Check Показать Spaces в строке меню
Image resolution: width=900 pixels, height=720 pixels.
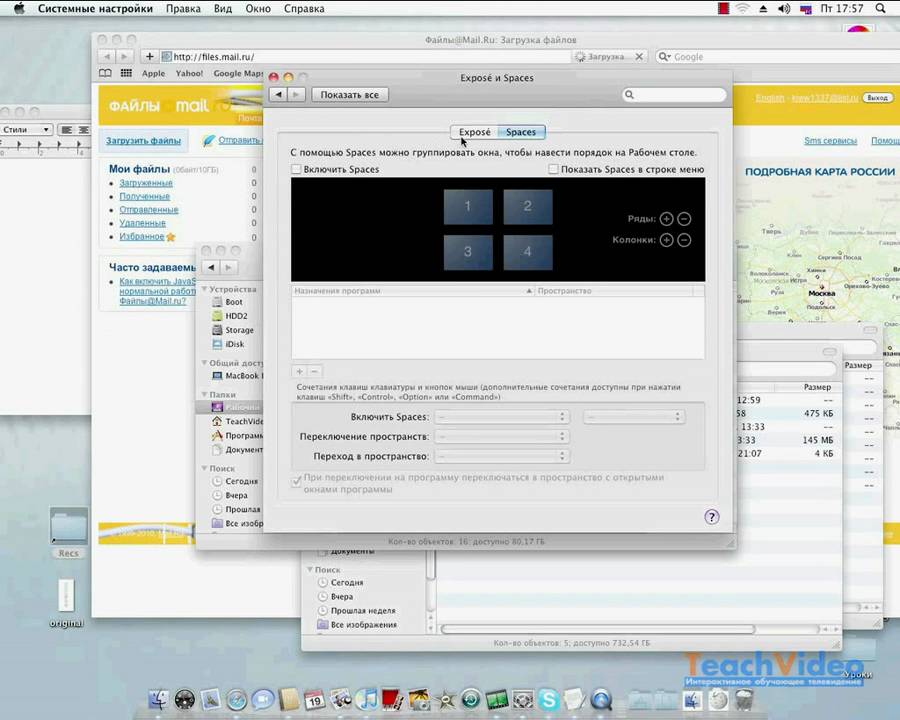click(553, 169)
